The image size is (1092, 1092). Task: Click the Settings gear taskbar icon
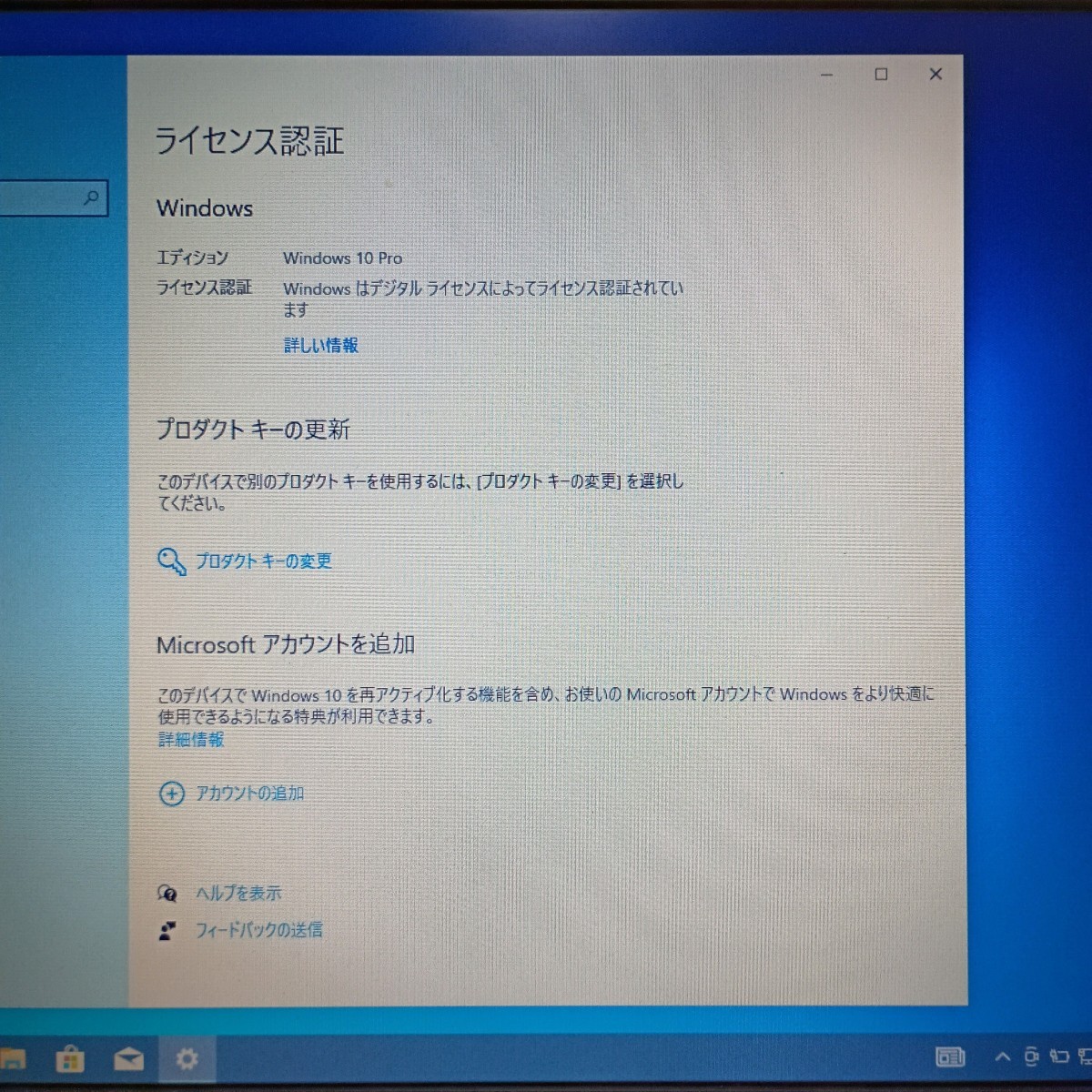point(187,1059)
